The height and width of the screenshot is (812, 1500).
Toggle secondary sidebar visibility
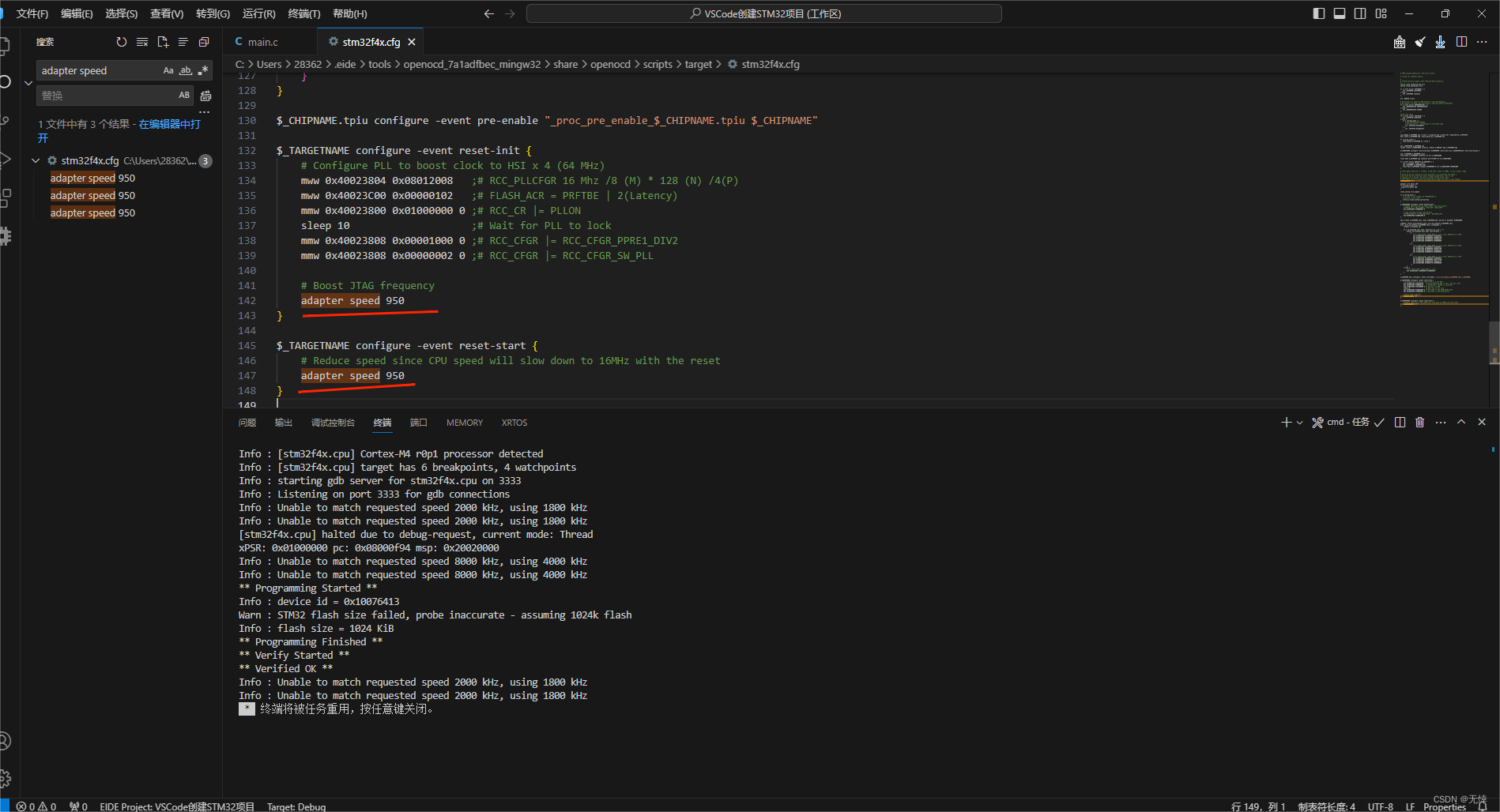pyautogui.click(x=1360, y=13)
